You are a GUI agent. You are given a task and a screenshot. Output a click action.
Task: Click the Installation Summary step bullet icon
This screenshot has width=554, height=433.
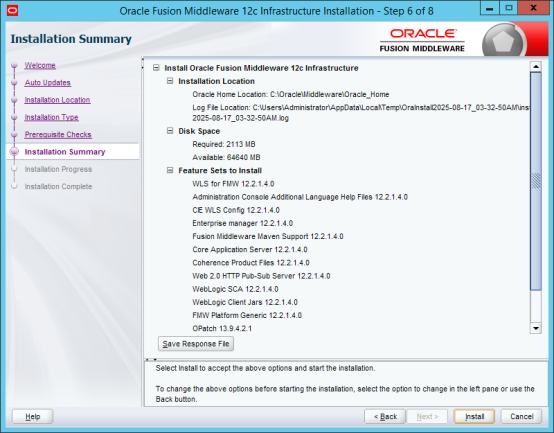pyautogui.click(x=14, y=152)
